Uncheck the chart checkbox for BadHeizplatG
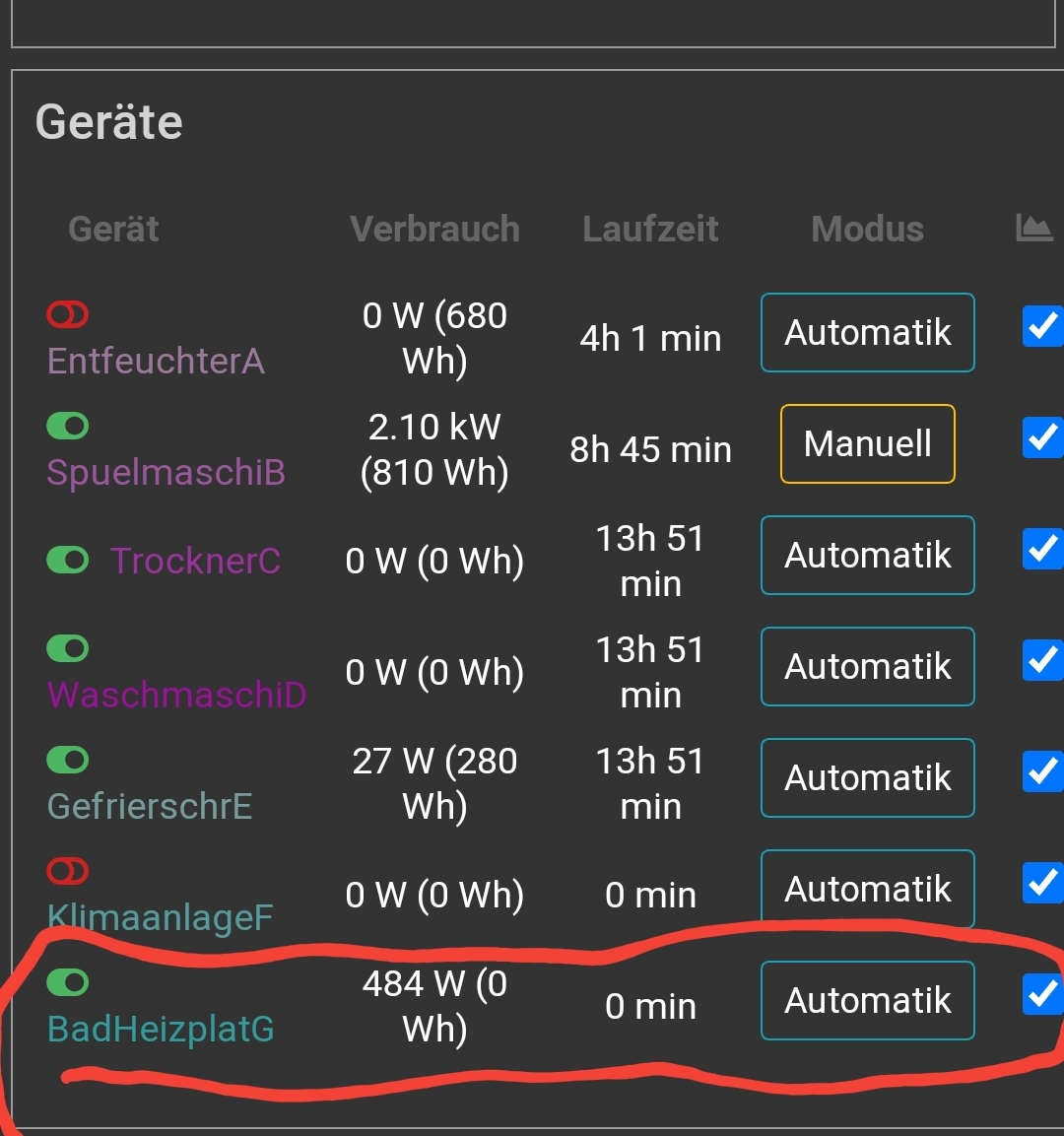 [x=1042, y=994]
